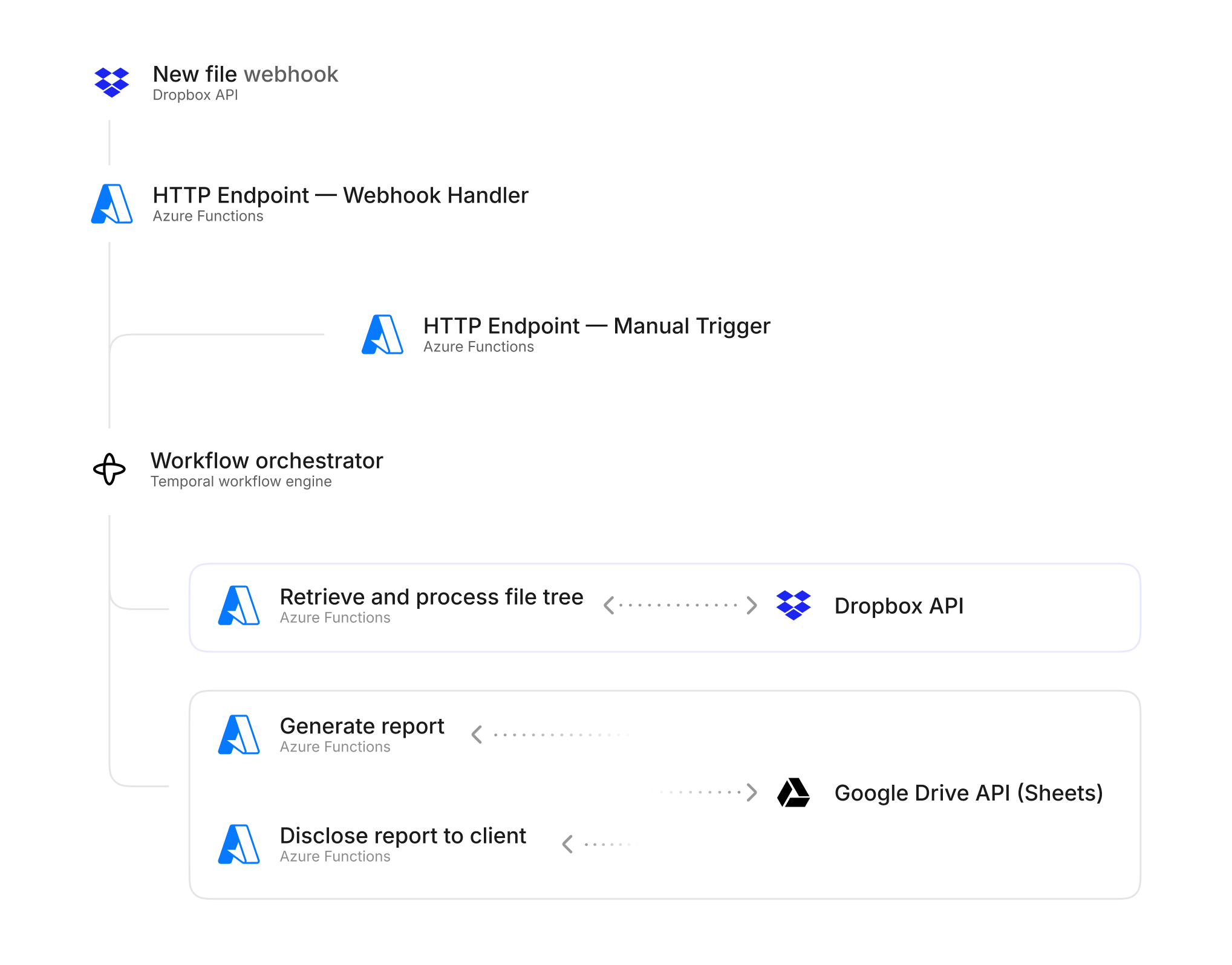Click left arrow chevron beside Disclose report to client

(x=567, y=844)
